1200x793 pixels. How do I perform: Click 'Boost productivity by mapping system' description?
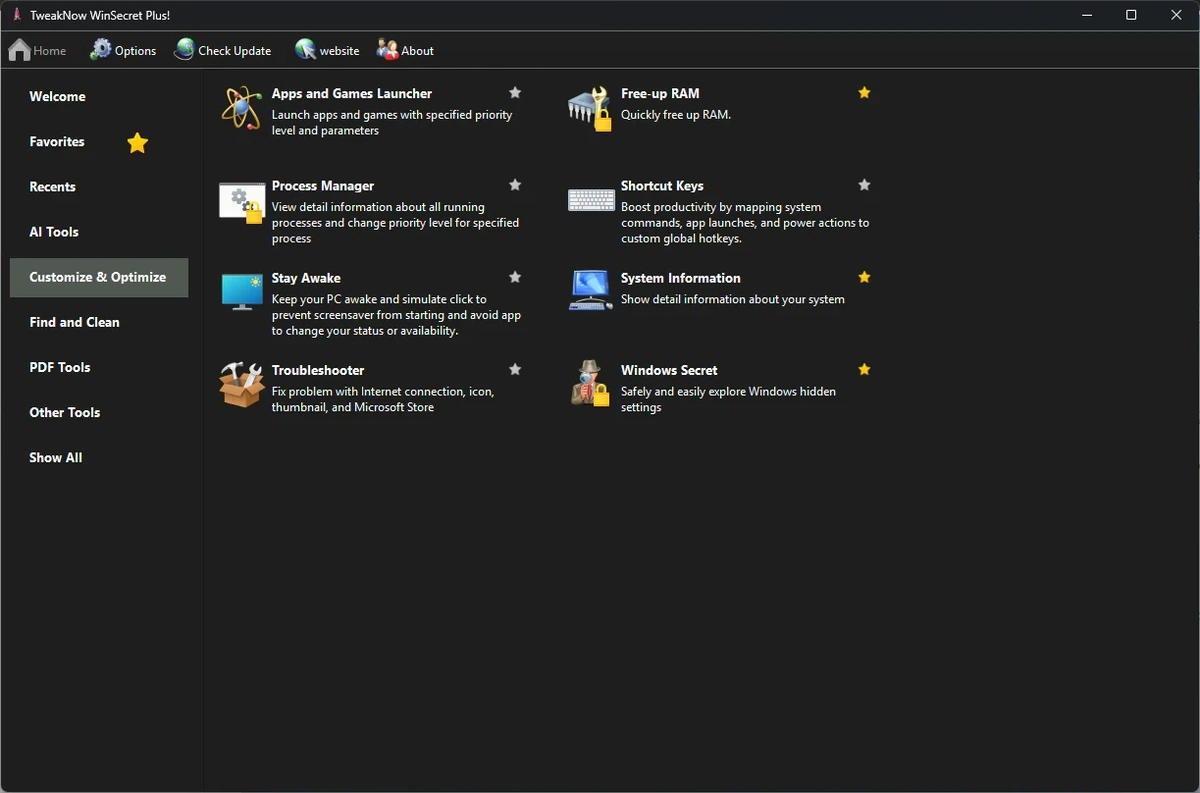[x=745, y=222]
